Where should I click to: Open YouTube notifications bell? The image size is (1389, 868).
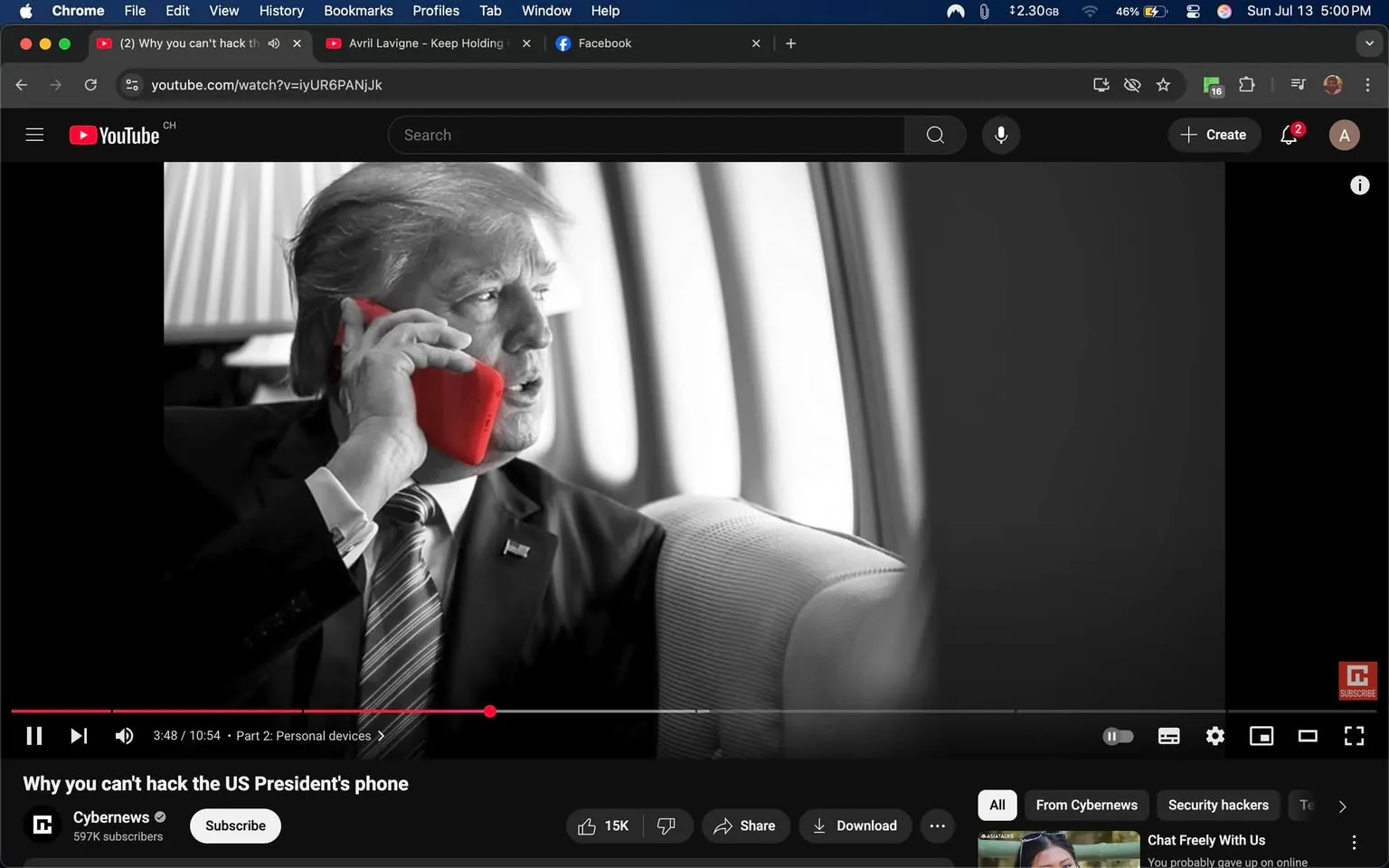(x=1289, y=136)
